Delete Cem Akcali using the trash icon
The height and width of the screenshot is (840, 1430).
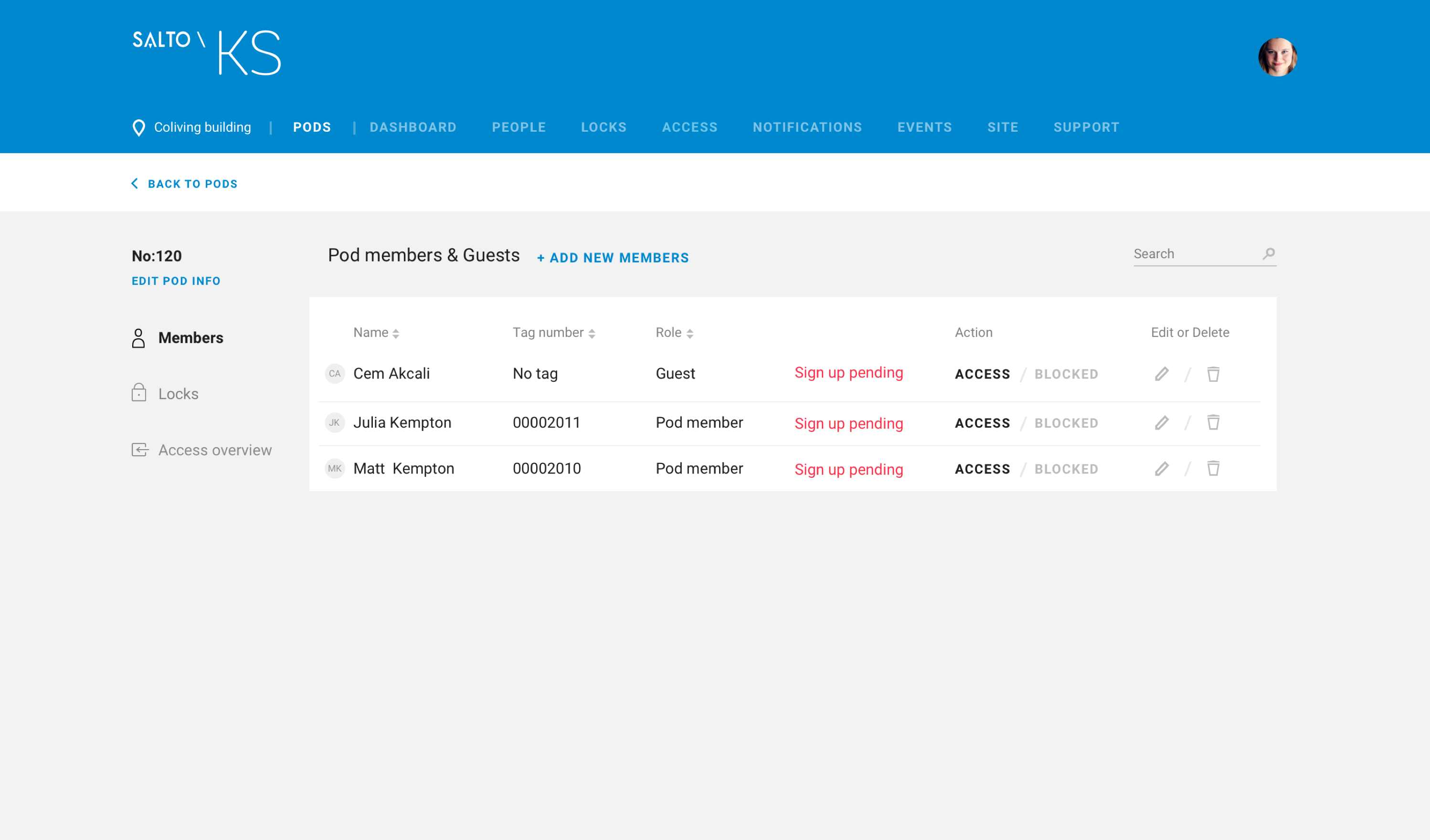pyautogui.click(x=1213, y=374)
